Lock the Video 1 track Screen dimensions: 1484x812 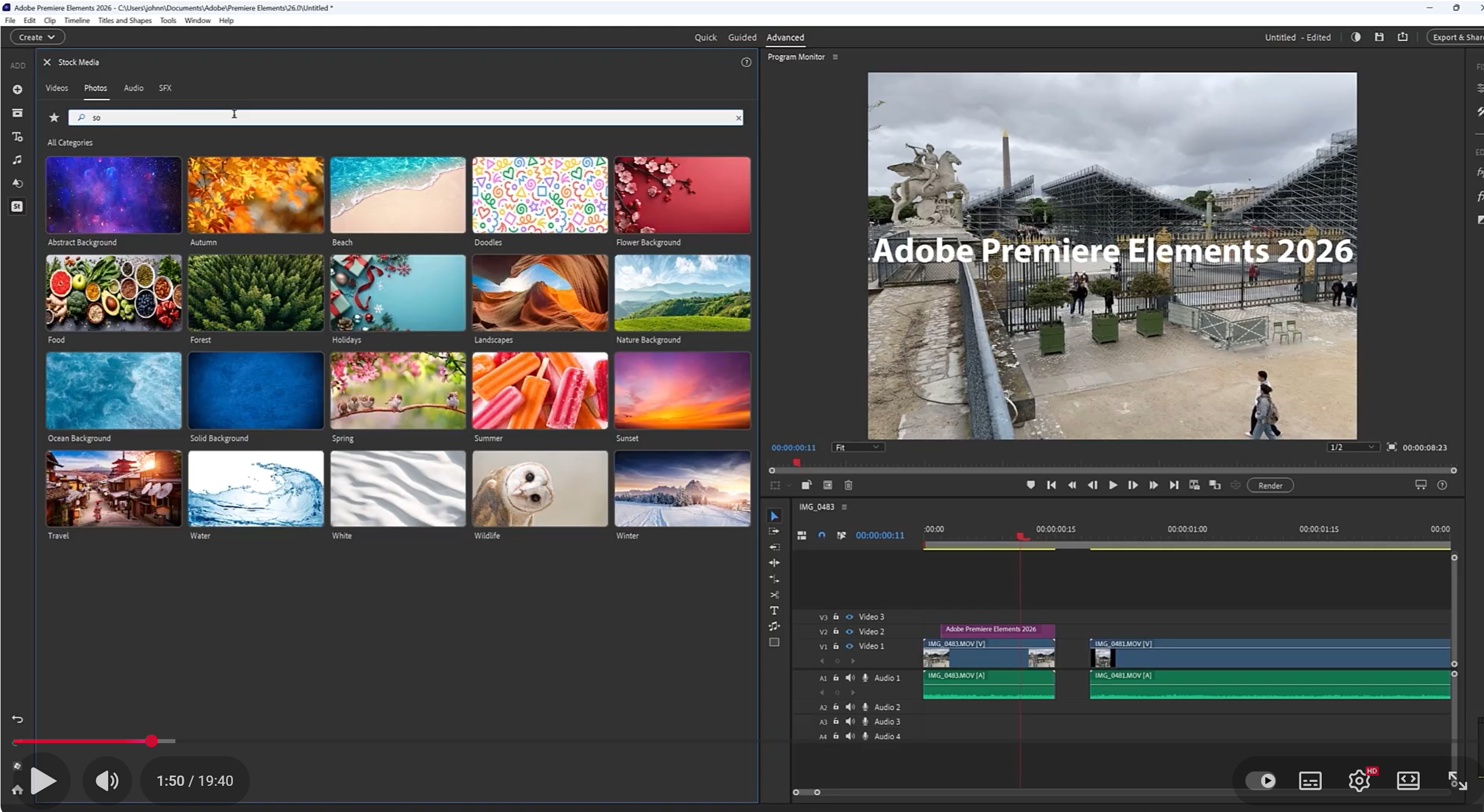pos(836,646)
